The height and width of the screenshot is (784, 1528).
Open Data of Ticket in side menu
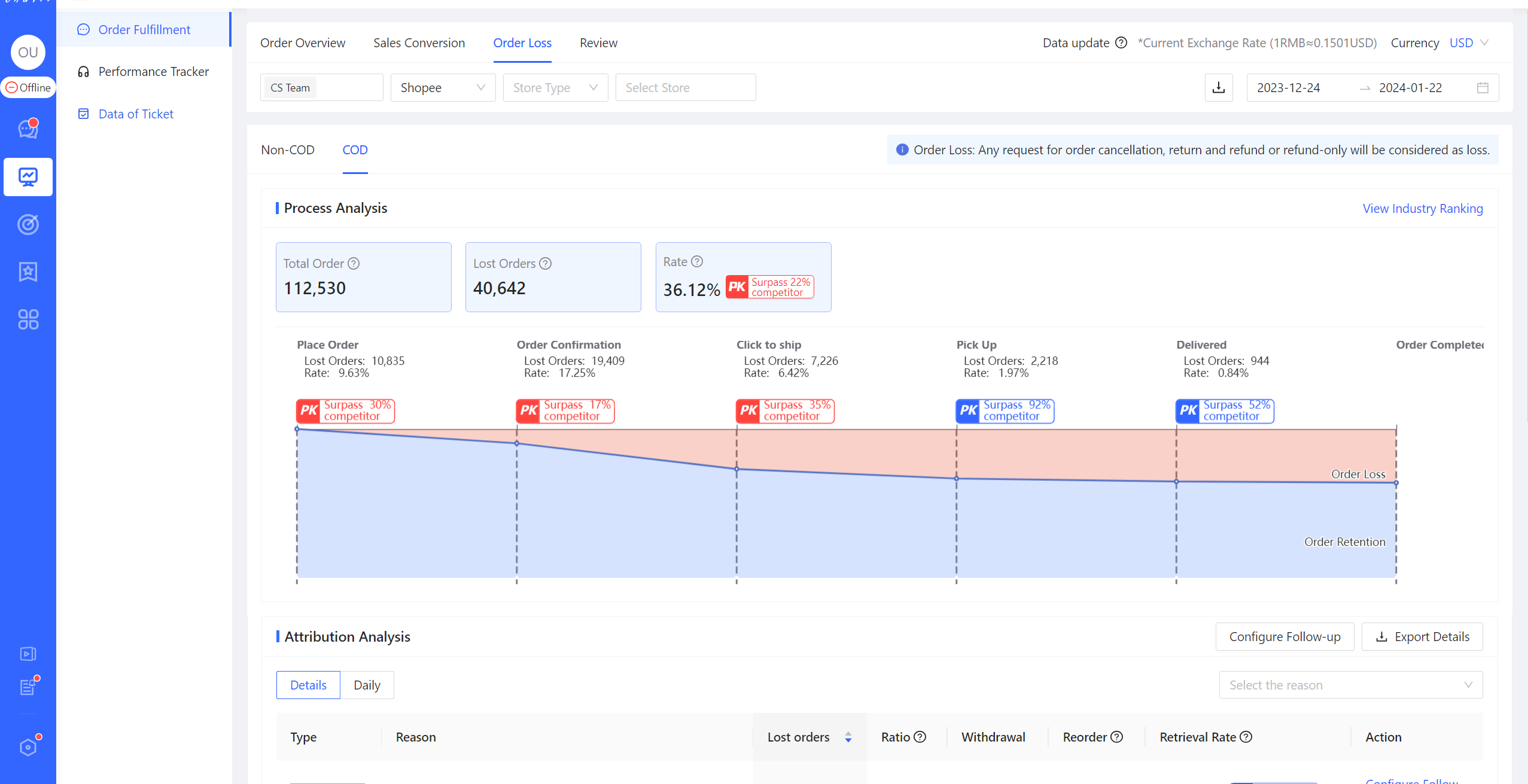click(136, 114)
